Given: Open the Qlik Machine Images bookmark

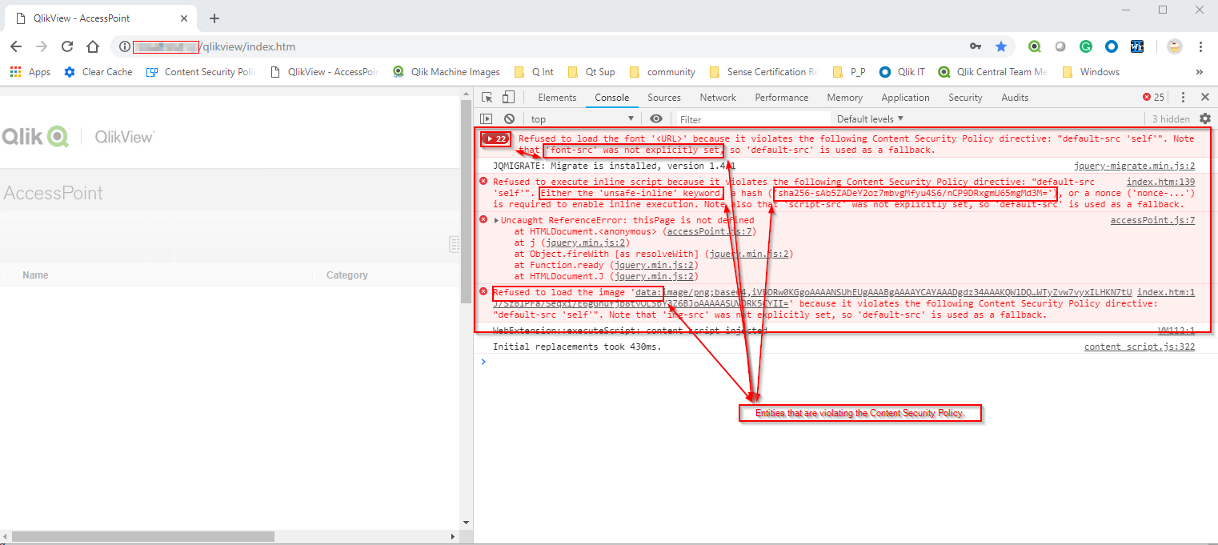Looking at the screenshot, I should [x=453, y=72].
